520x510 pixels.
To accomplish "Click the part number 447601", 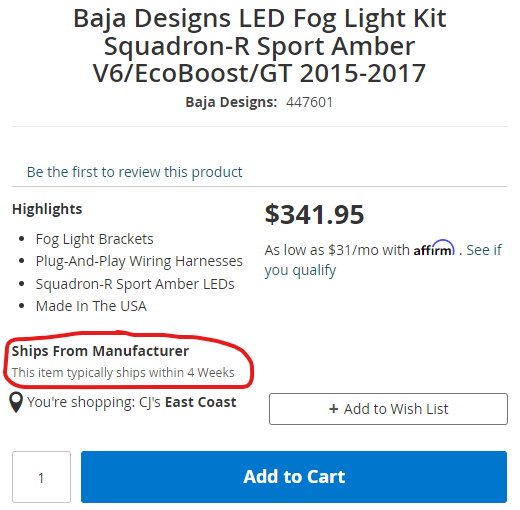I will click(x=309, y=102).
